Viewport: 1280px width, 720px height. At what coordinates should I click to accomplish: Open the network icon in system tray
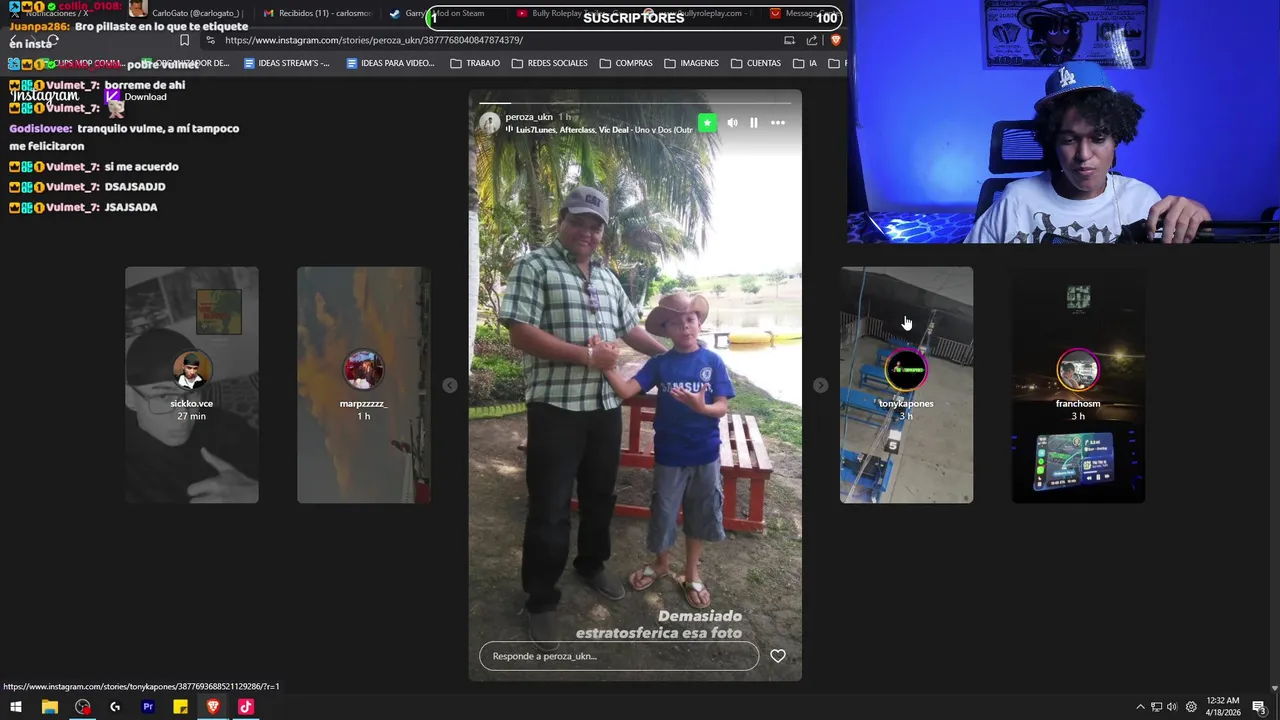(1156, 707)
